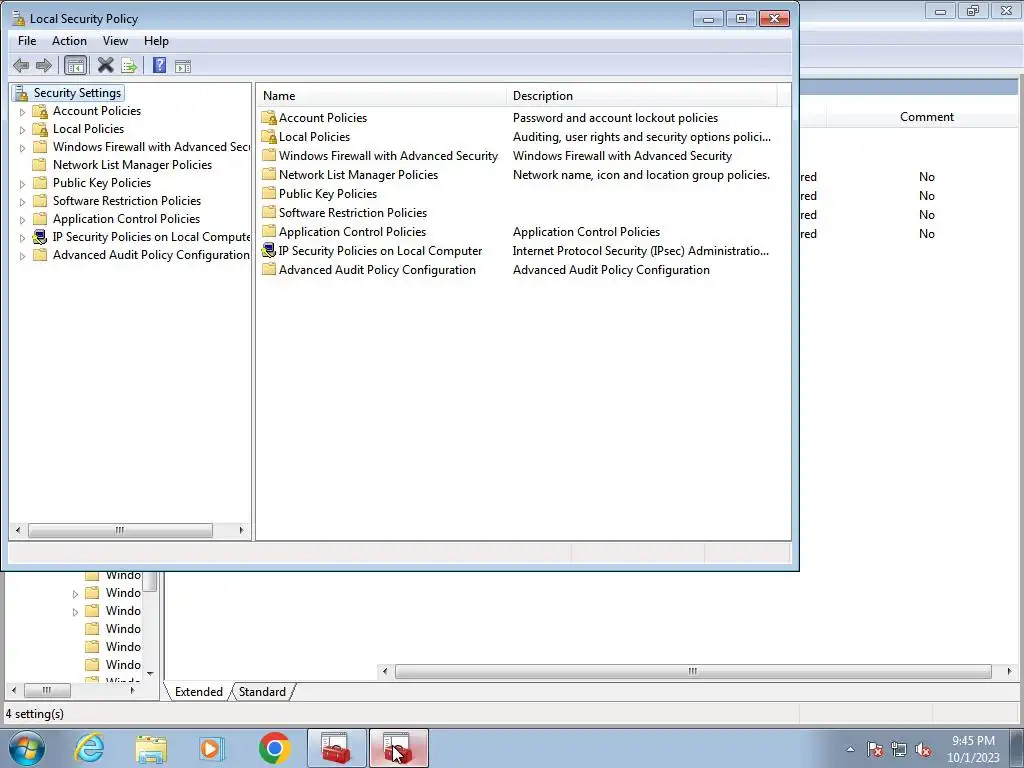
Task: Click Account Policies folder icon in tree
Action: click(40, 111)
